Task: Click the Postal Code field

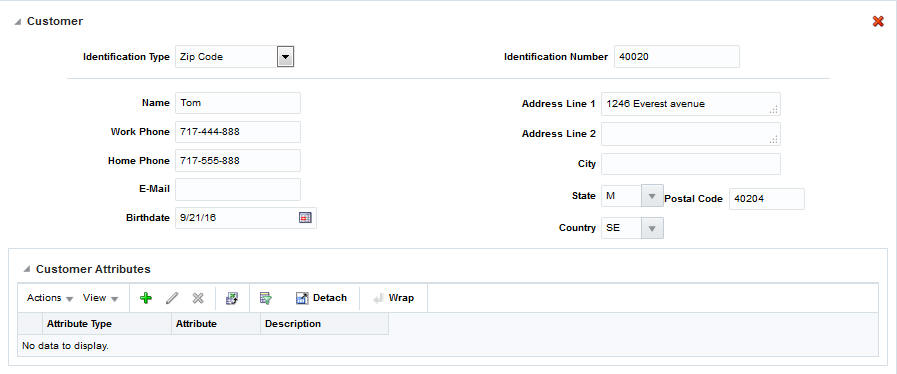Action: tap(767, 198)
